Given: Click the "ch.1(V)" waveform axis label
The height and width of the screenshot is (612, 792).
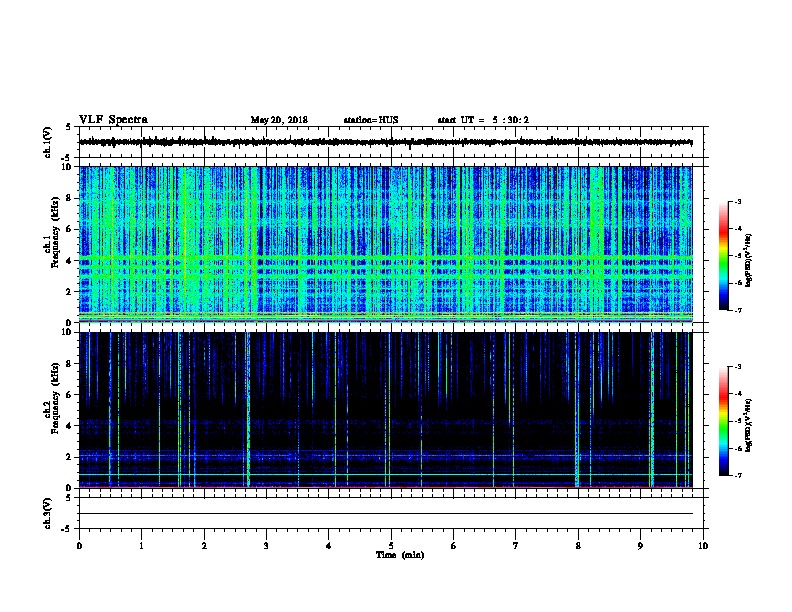Looking at the screenshot, I should point(48,142).
